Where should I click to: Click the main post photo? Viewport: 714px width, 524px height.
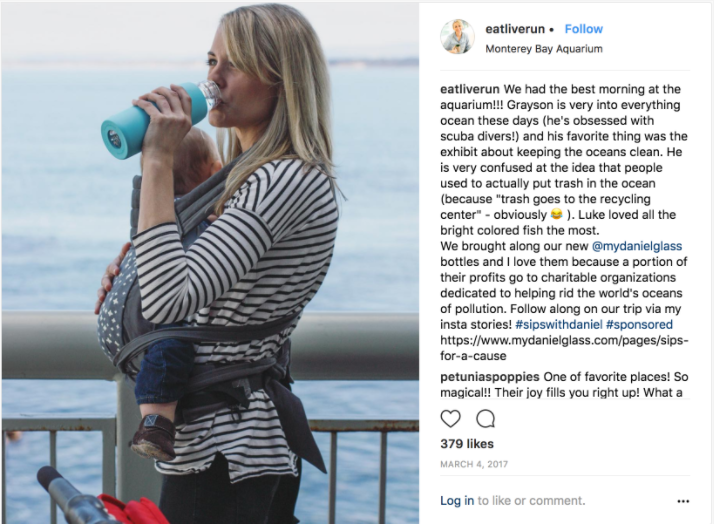click(x=210, y=263)
